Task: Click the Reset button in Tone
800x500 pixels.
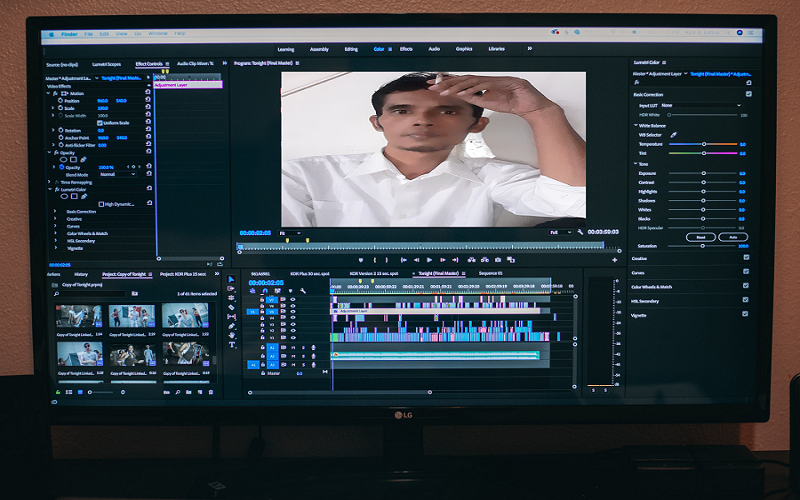Action: click(701, 236)
